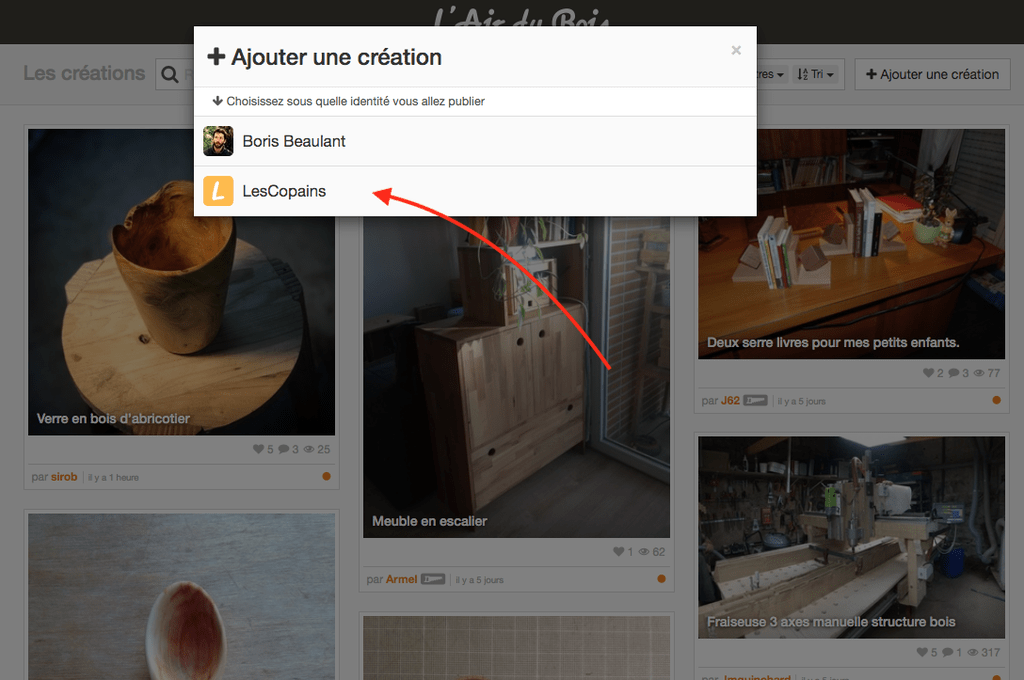The image size is (1024, 680).
Task: Open Meuble en escalier thumbnail
Action: coord(516,377)
